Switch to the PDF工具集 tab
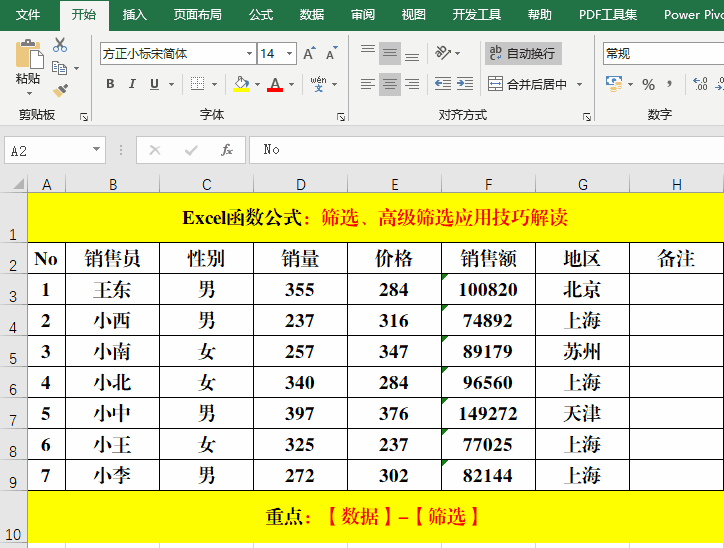The height and width of the screenshot is (548, 724). (608, 15)
